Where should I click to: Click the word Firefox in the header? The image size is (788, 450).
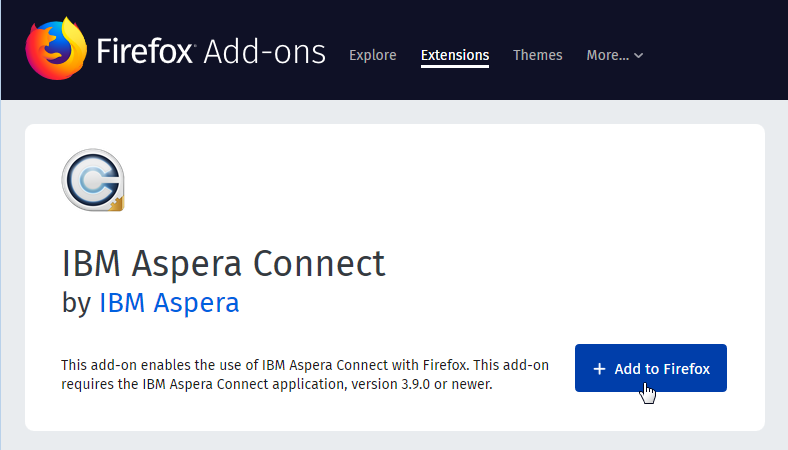pos(144,51)
